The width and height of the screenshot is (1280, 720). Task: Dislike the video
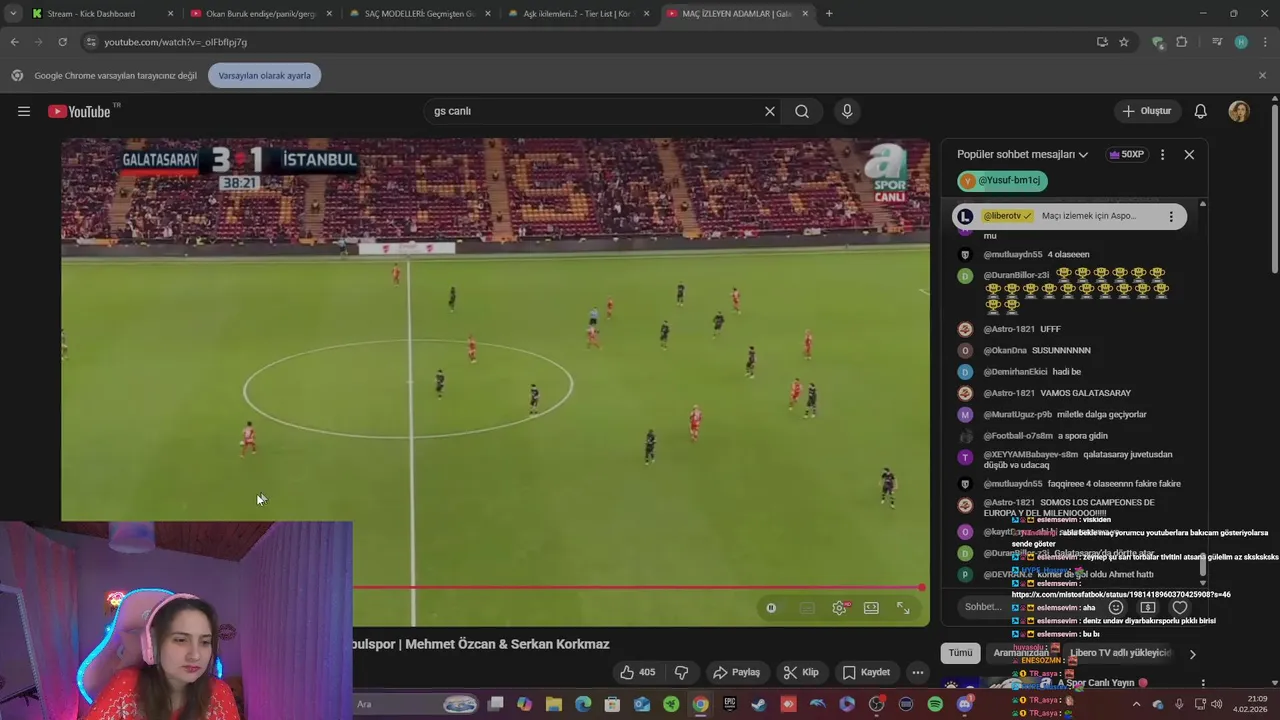682,672
